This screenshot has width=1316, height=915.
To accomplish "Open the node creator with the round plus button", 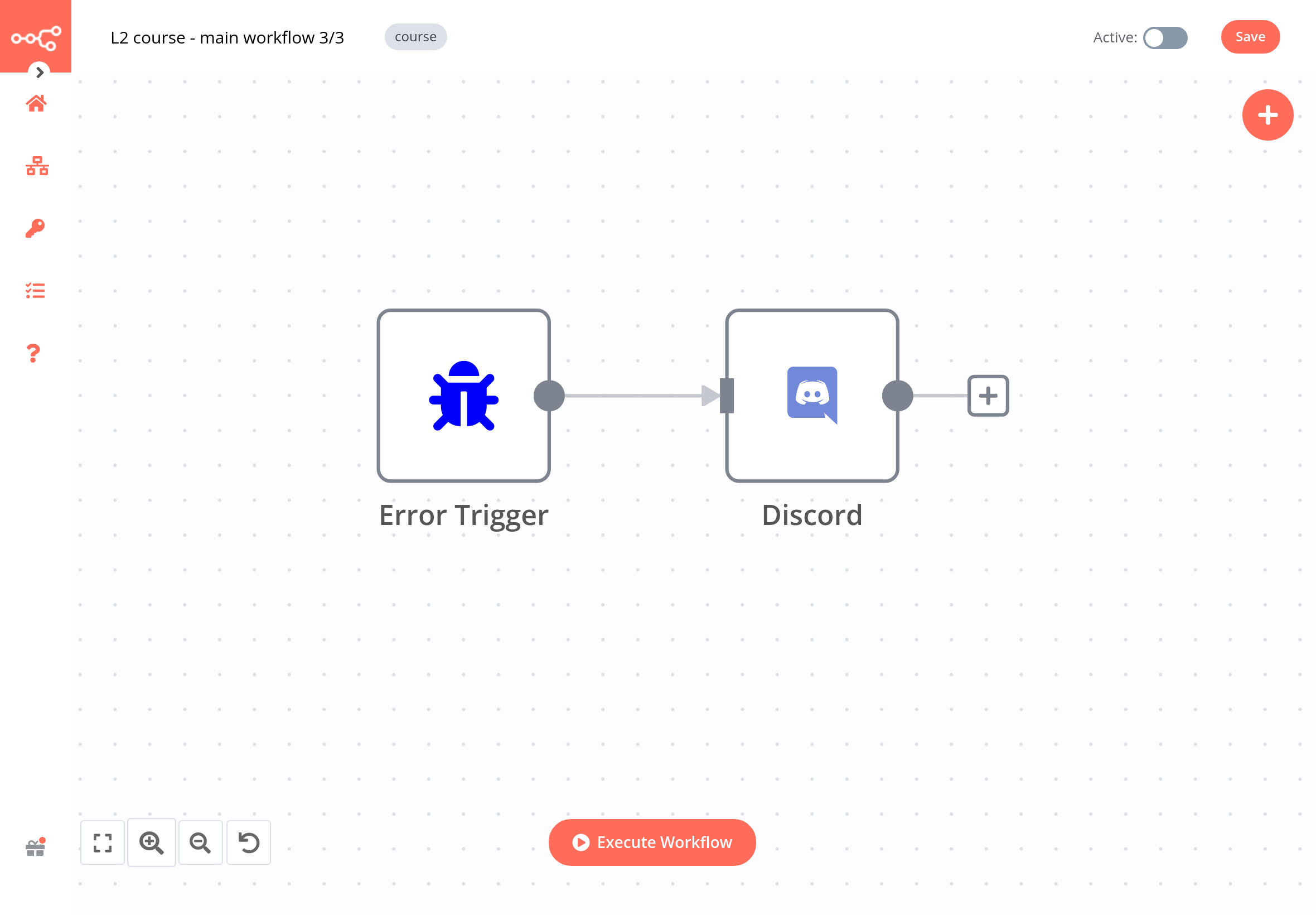I will pos(1267,115).
